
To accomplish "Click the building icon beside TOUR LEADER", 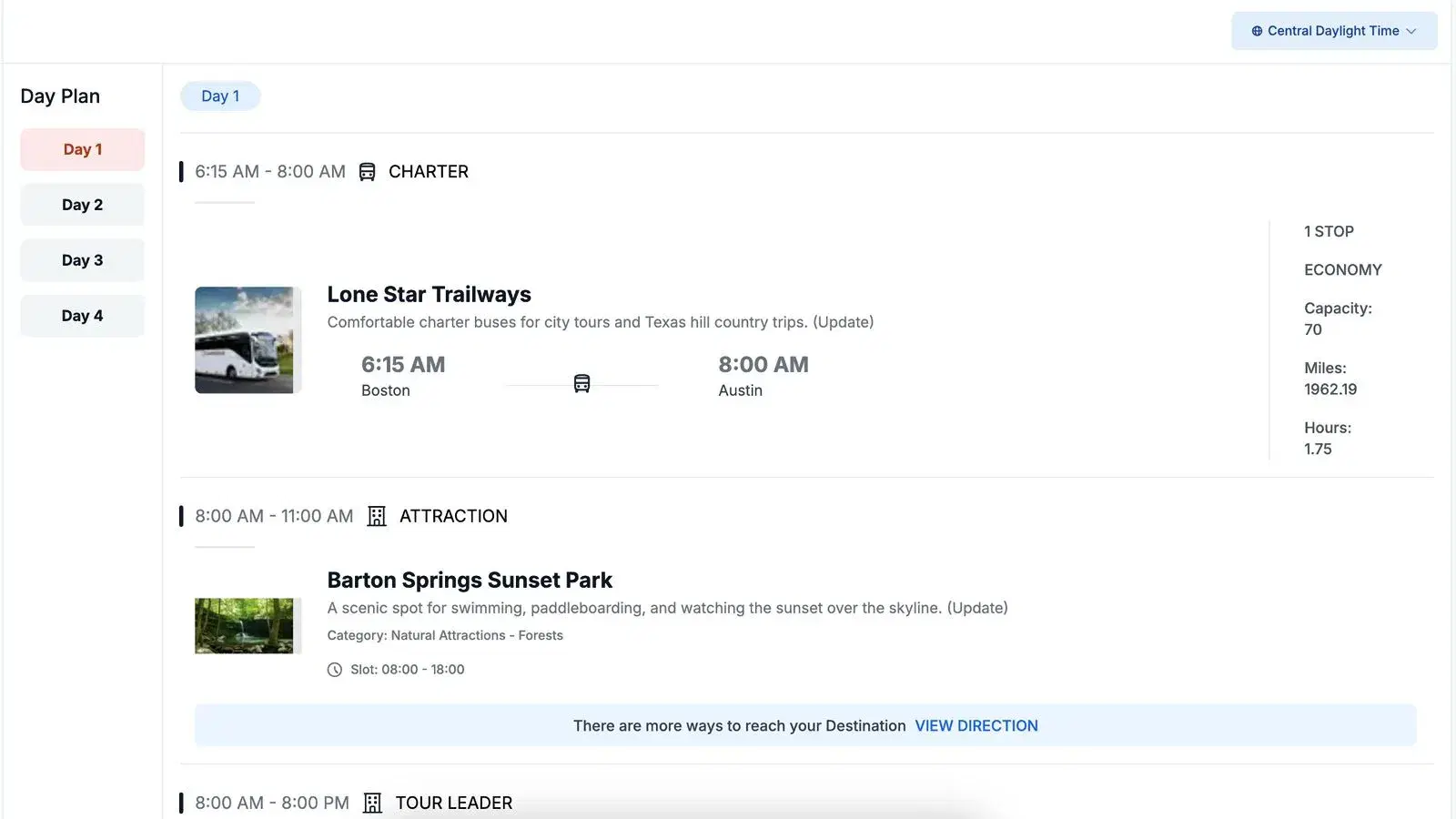I will coord(371,803).
